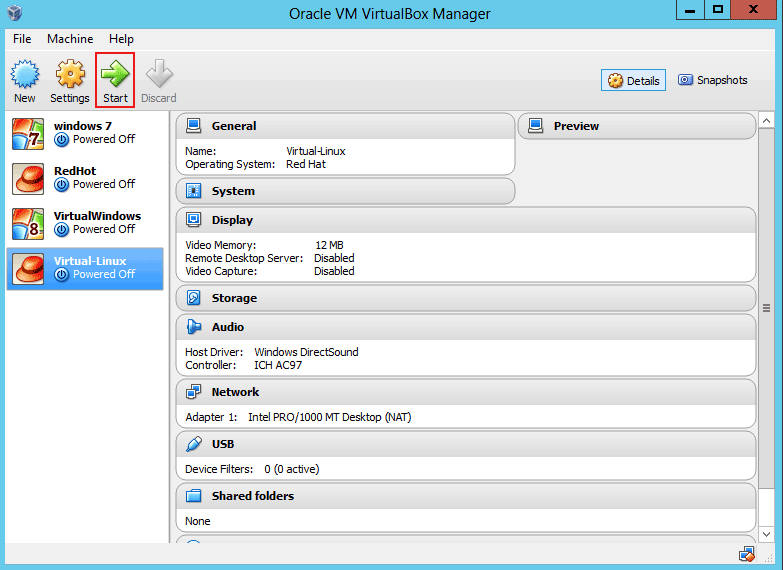Click the General section monitor icon
The image size is (783, 570).
click(193, 126)
